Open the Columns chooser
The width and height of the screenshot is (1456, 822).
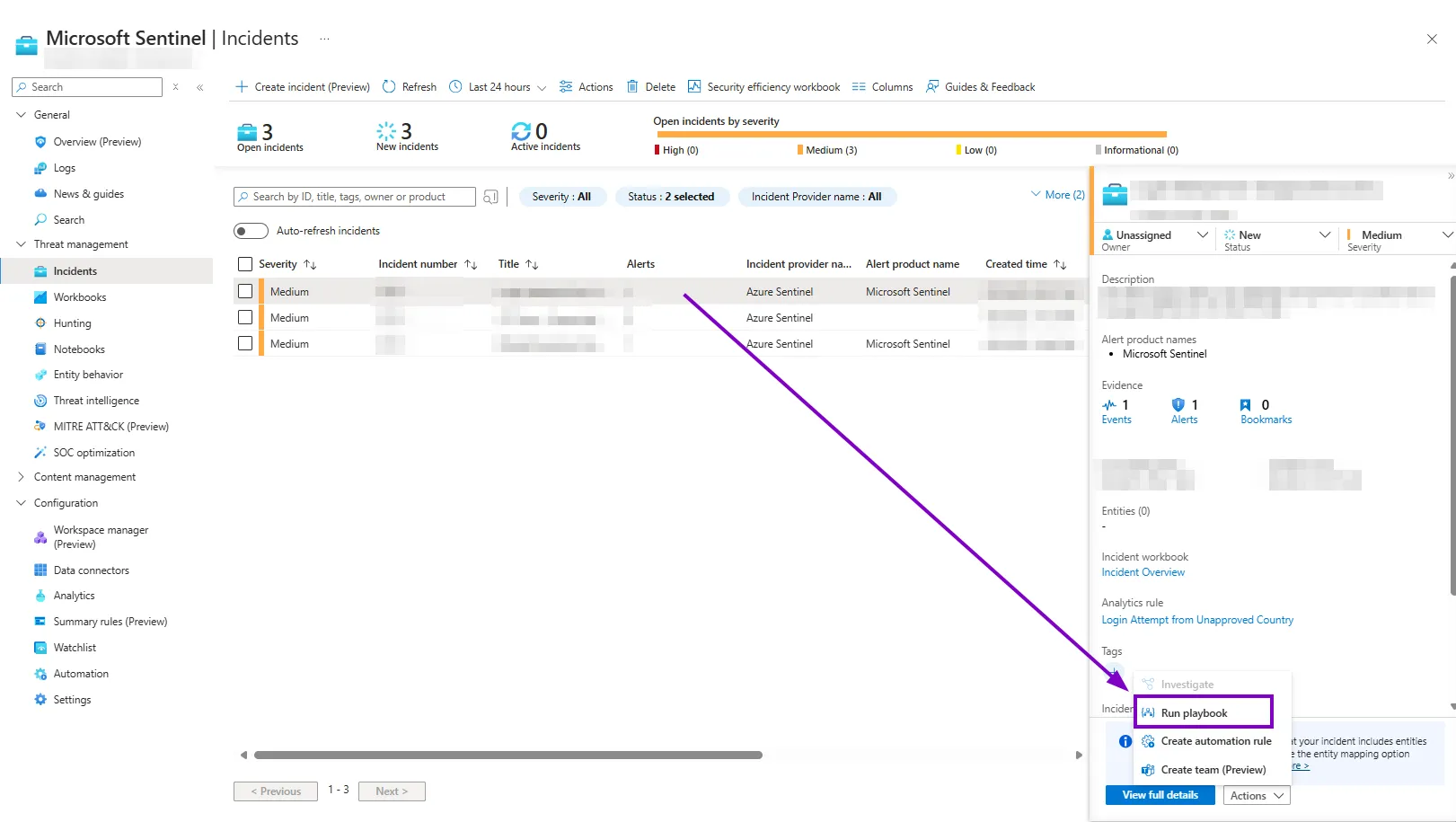[882, 87]
